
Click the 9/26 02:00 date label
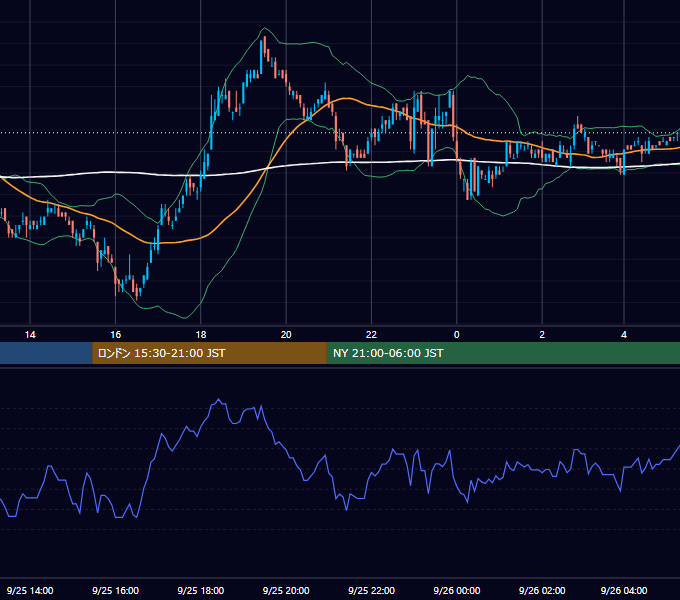(542, 590)
